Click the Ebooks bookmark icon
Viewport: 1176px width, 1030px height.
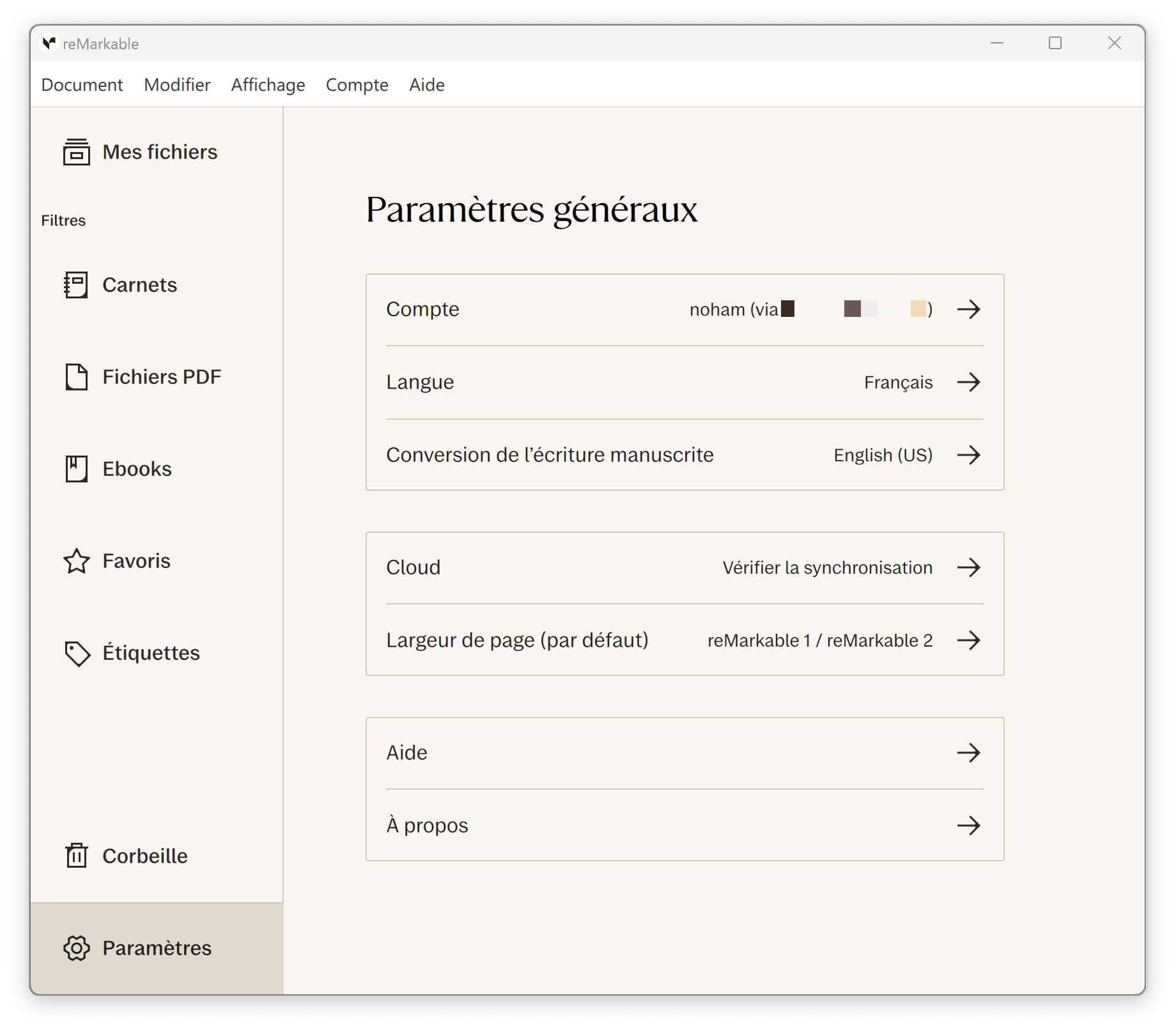[x=77, y=469]
